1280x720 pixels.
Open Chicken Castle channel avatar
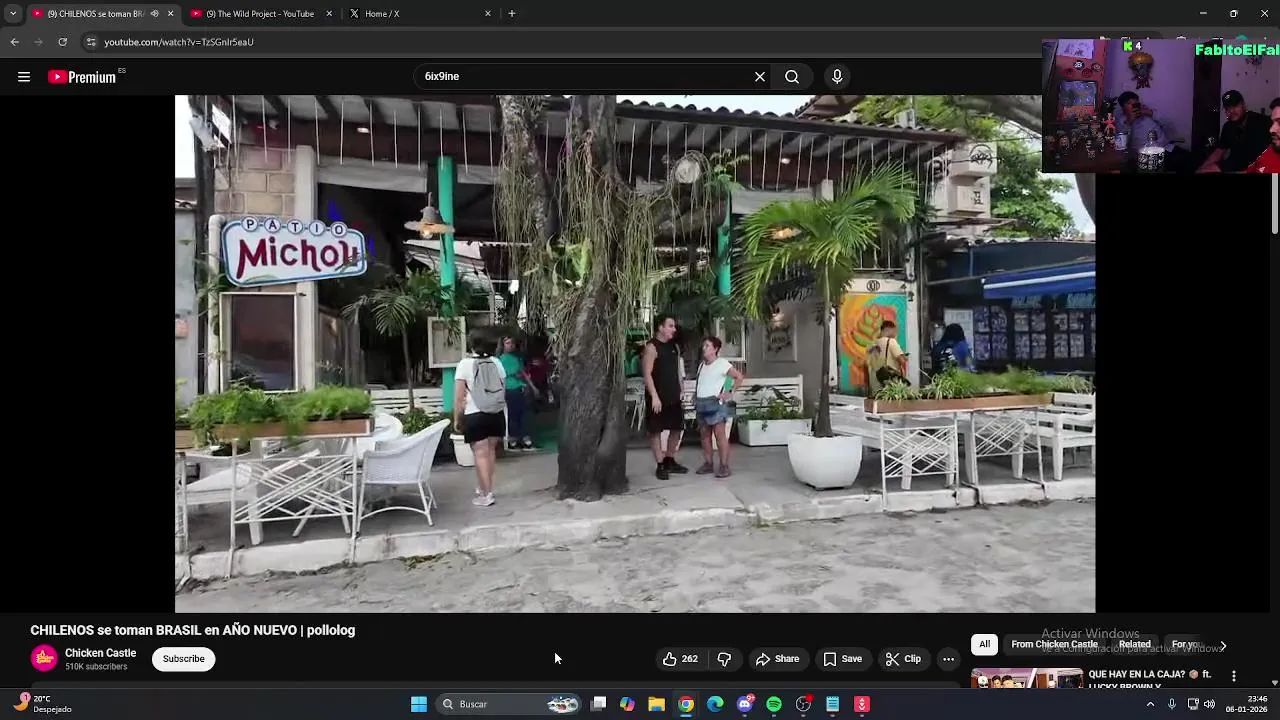44,658
